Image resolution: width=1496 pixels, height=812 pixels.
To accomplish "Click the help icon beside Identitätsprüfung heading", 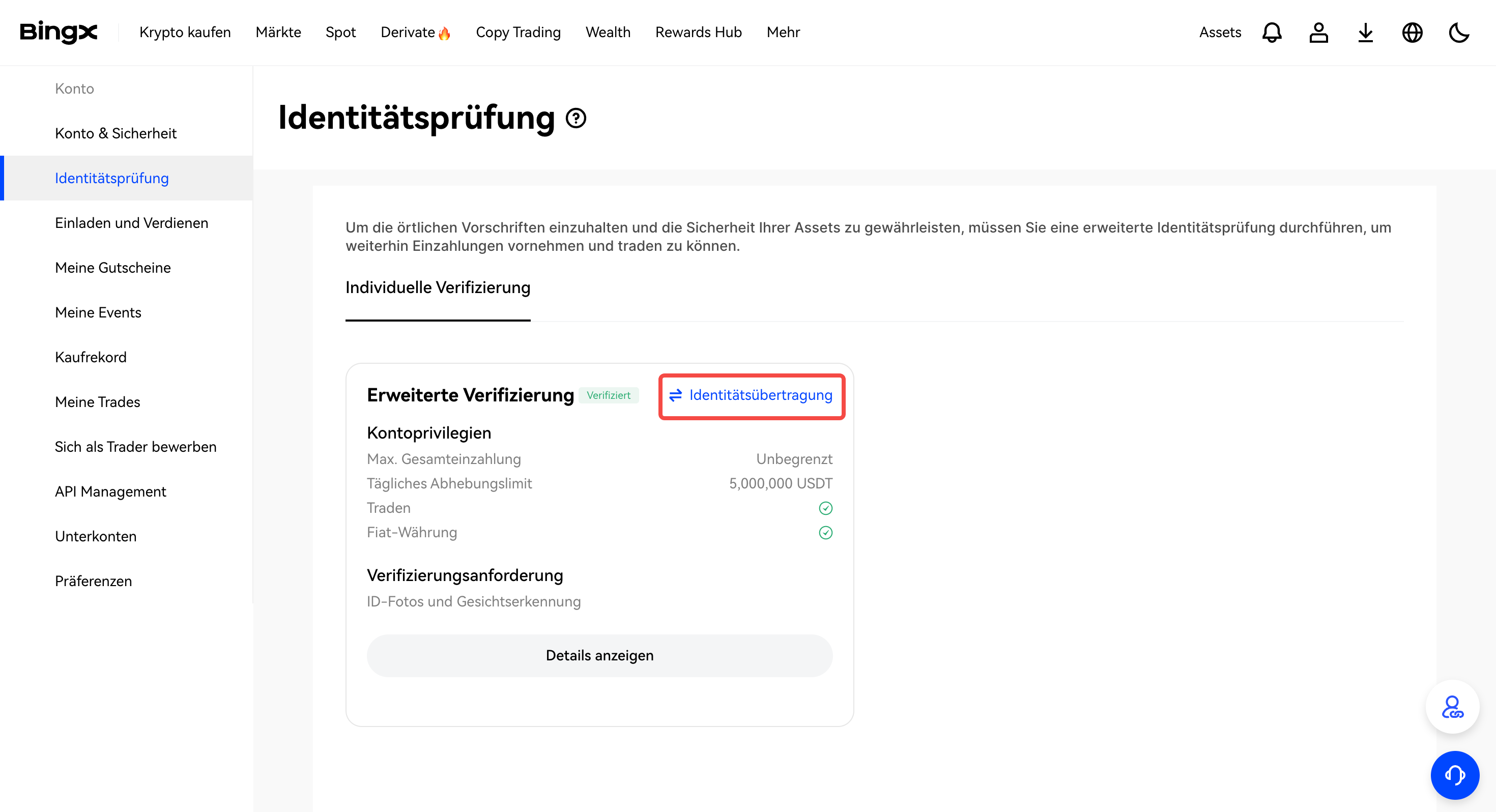I will 576,118.
